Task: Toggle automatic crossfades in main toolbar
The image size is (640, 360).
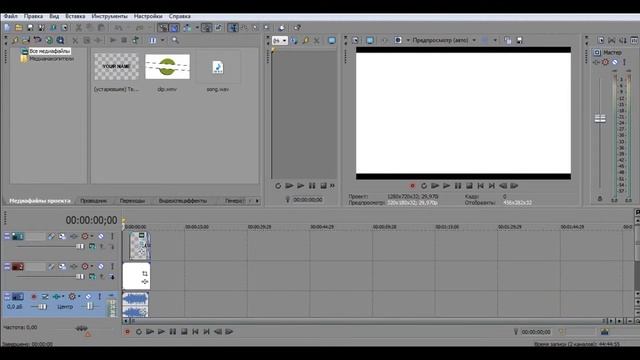Action: [x=174, y=28]
